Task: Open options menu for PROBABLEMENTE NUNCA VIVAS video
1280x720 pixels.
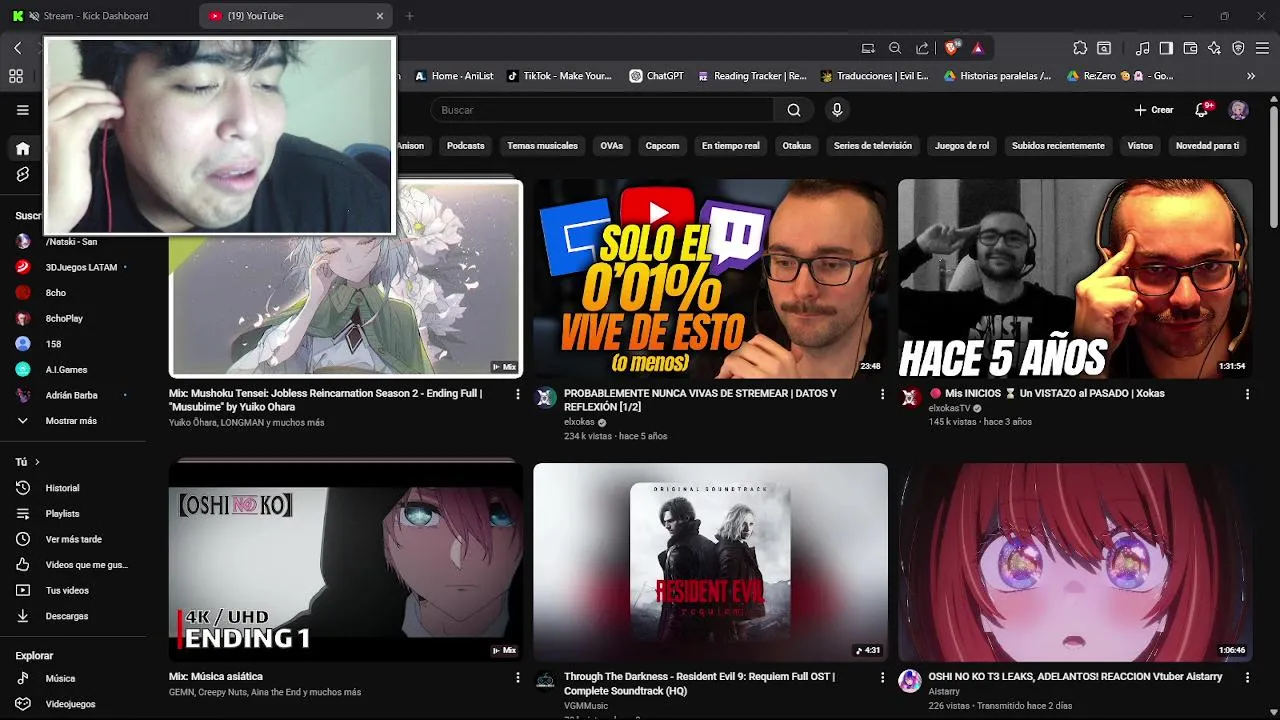Action: pyautogui.click(x=882, y=394)
